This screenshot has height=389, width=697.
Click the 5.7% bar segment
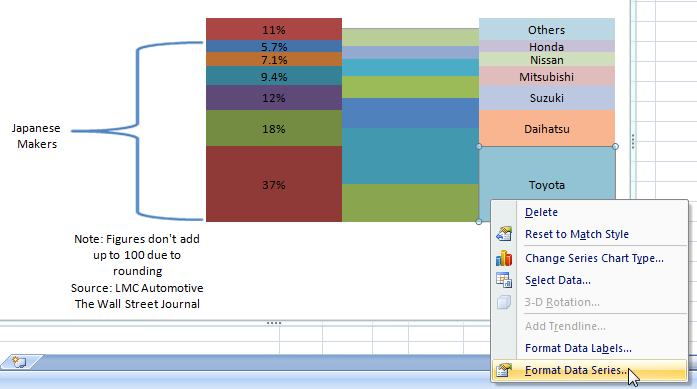coord(274,46)
